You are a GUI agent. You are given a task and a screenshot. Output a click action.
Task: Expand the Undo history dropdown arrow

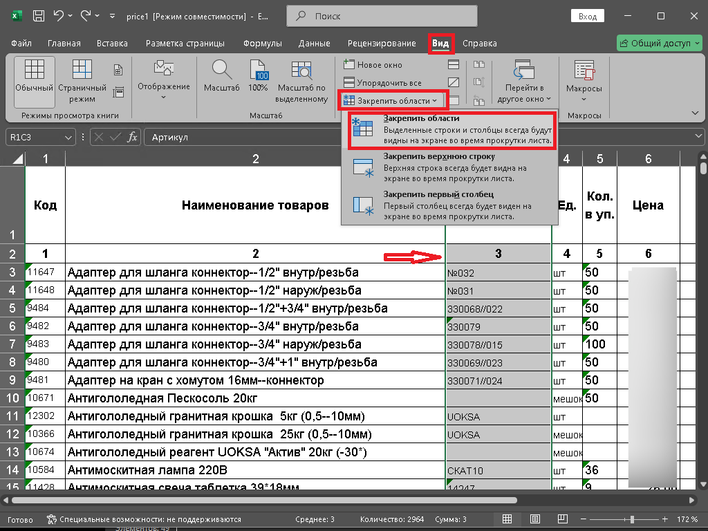(x=70, y=16)
